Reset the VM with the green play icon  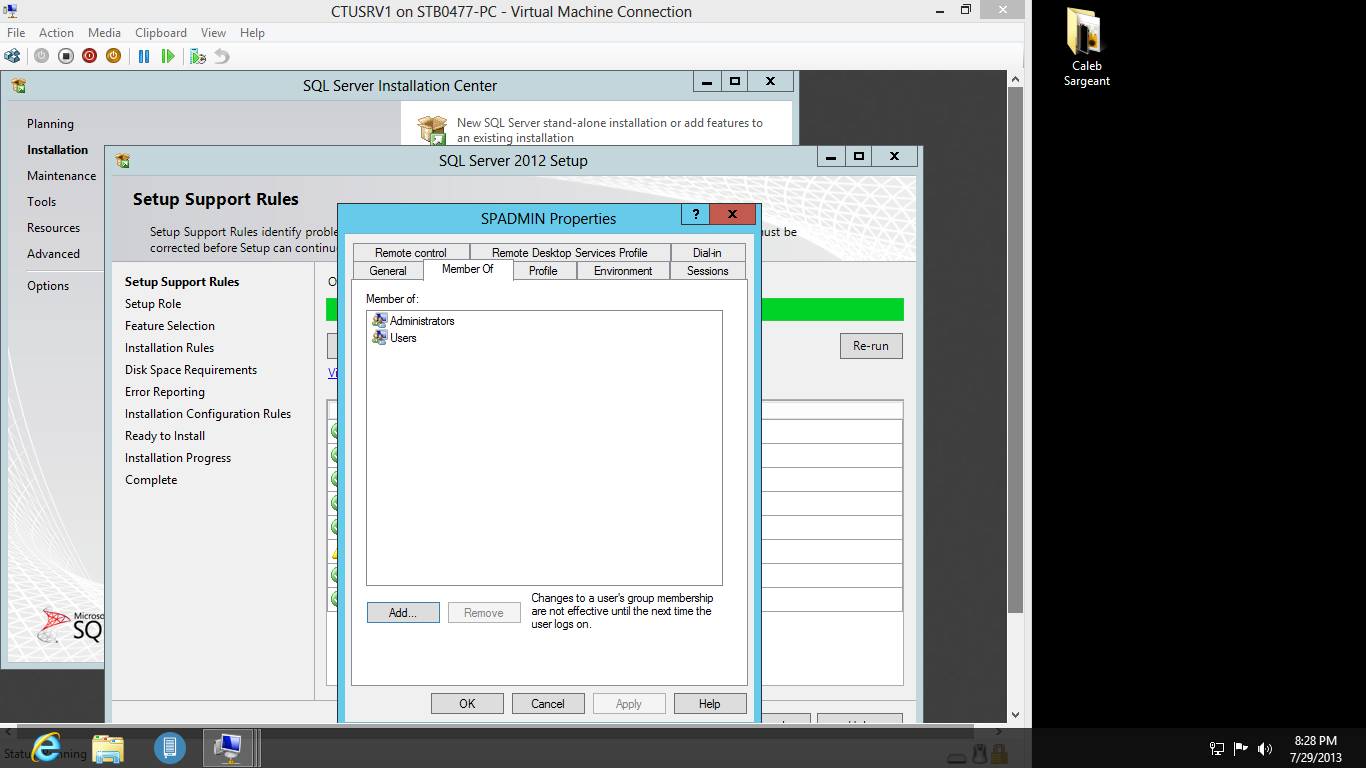[x=168, y=56]
